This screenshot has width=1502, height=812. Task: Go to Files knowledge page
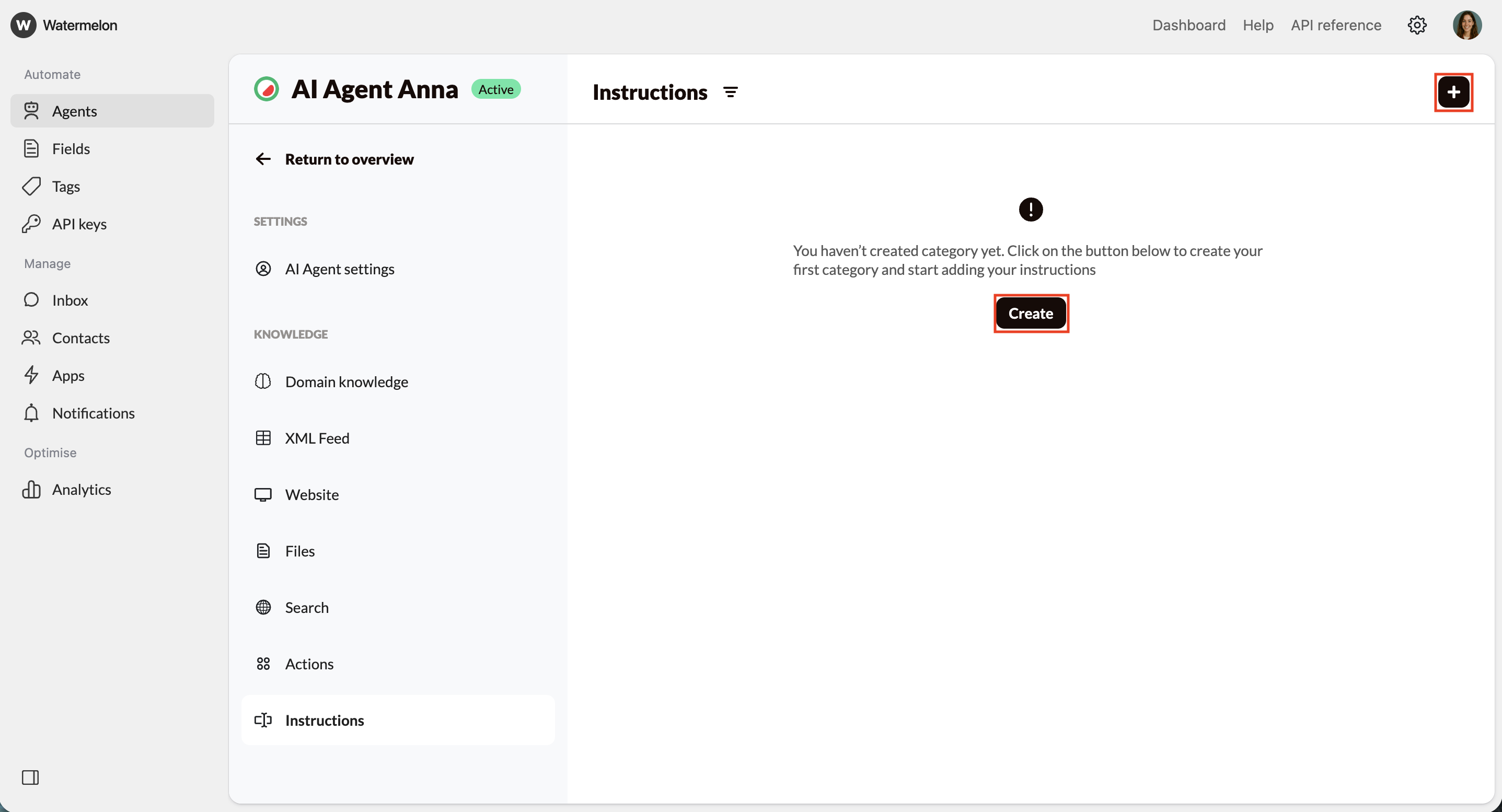click(299, 551)
